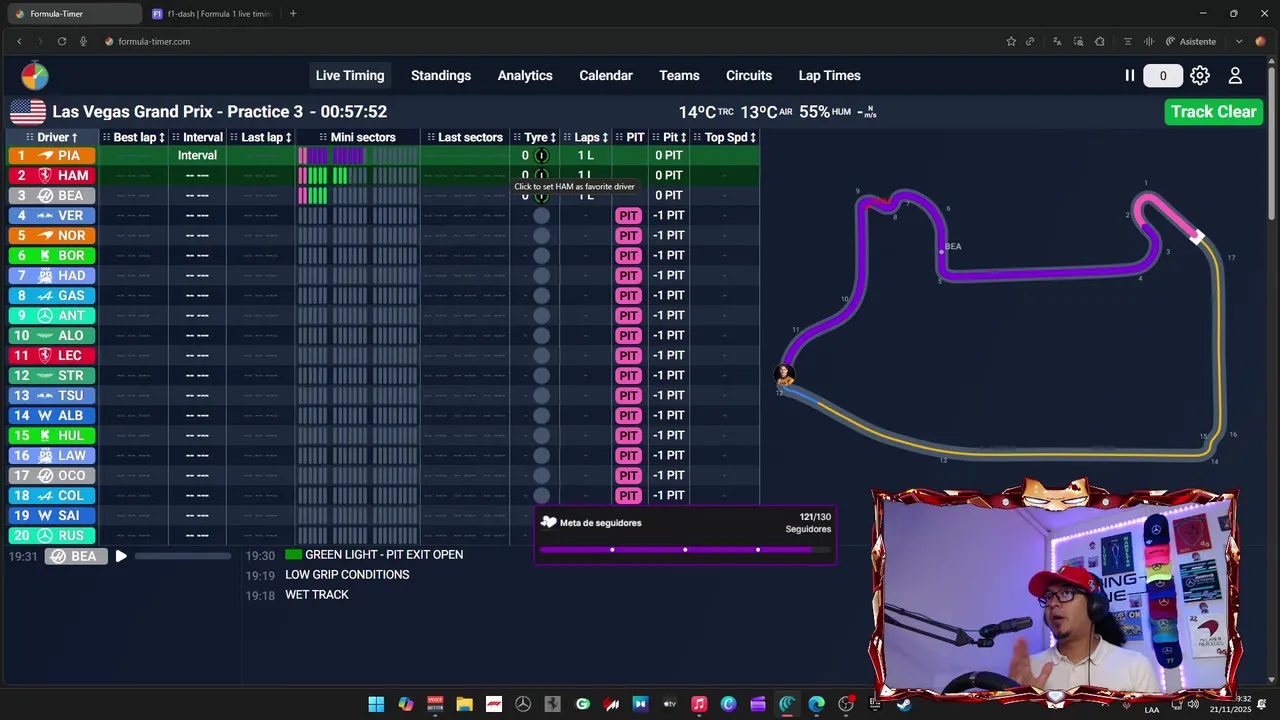Click the pink PIT badge for LEC

coord(628,355)
